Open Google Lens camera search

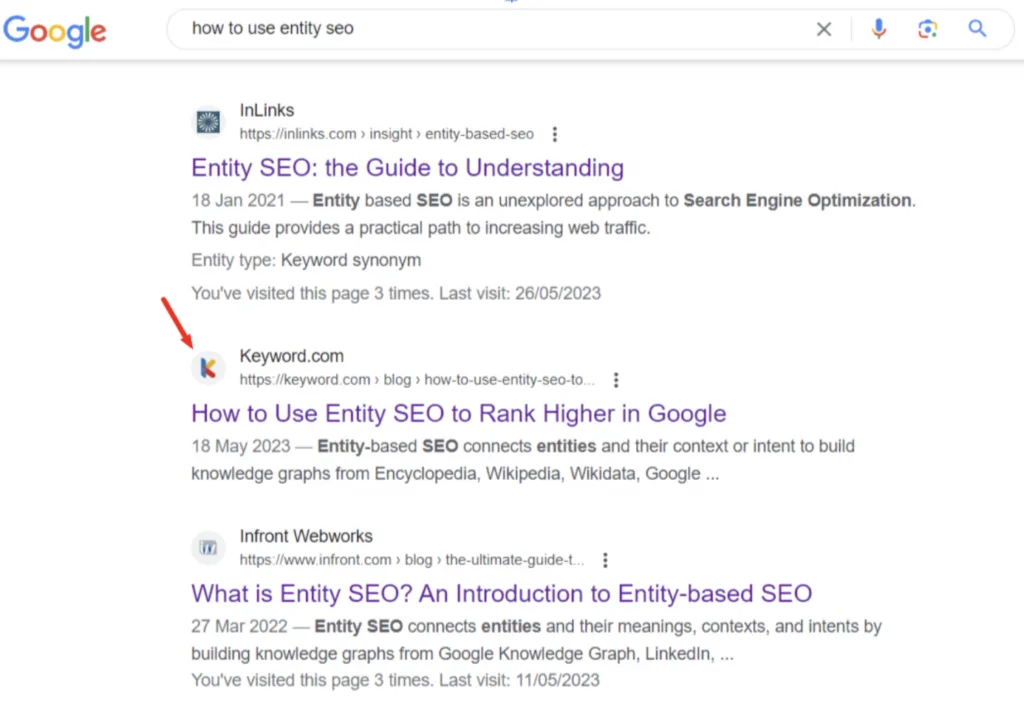pyautogui.click(x=928, y=29)
